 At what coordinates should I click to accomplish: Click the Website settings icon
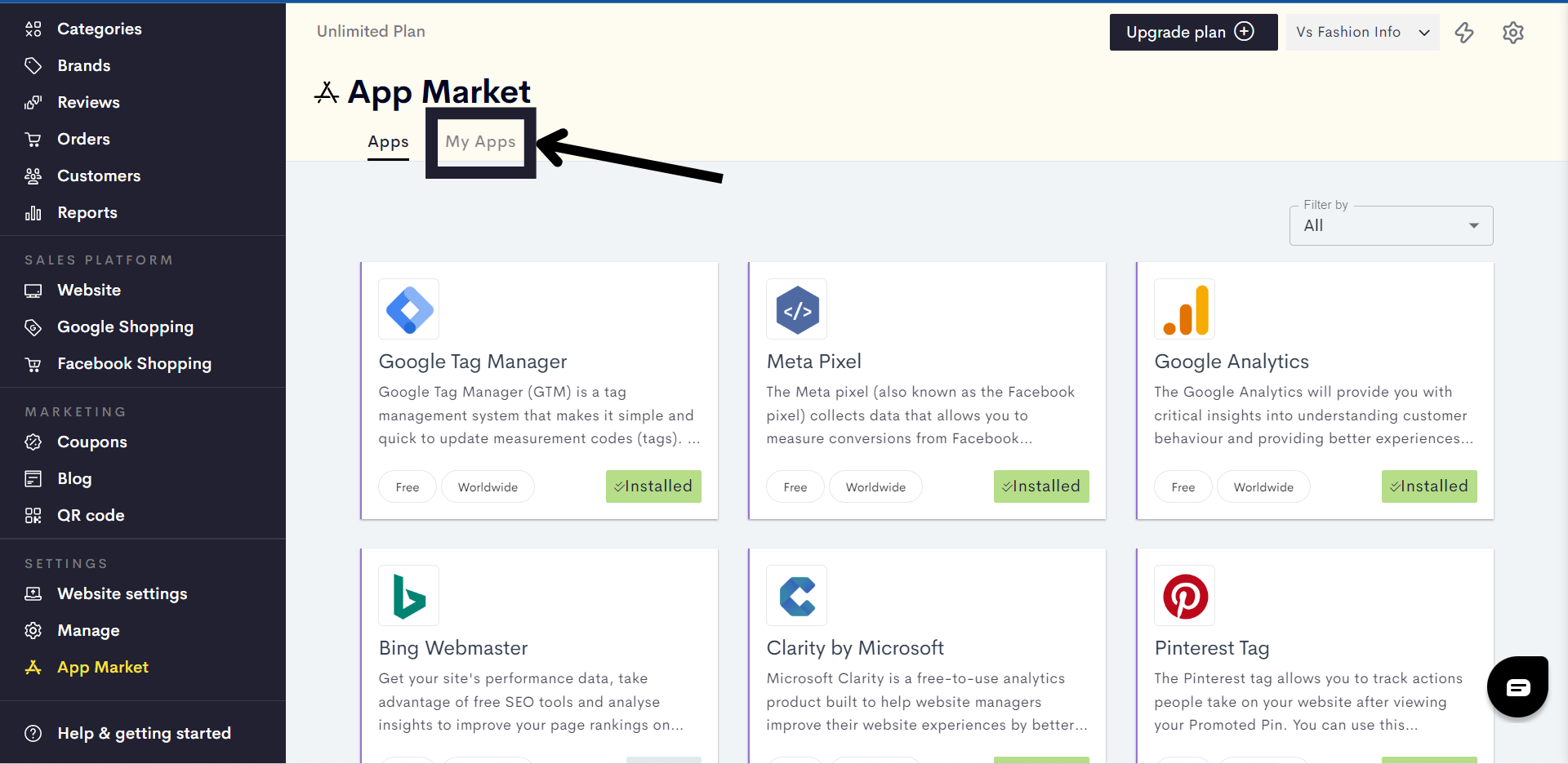[33, 594]
